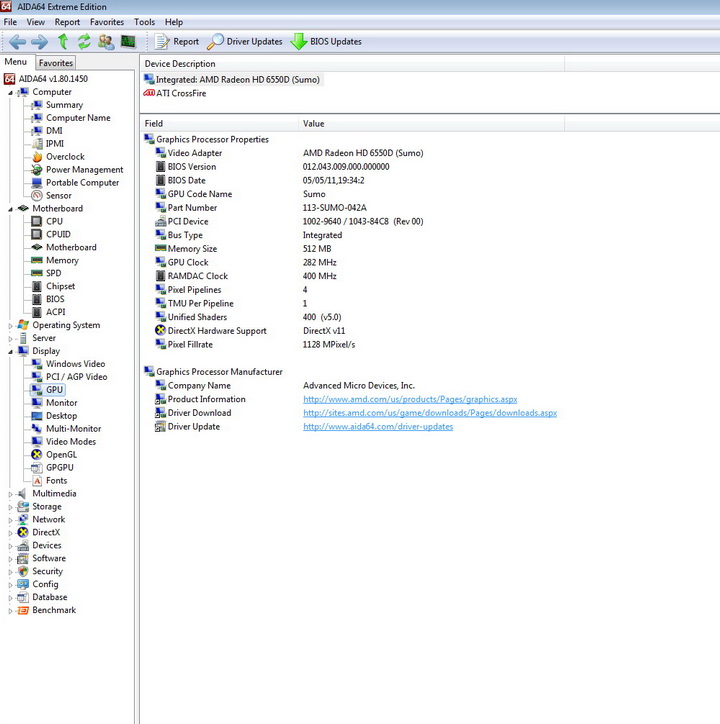The width and height of the screenshot is (720, 724).
Task: Open the AMD driver downloads link
Action: point(430,413)
